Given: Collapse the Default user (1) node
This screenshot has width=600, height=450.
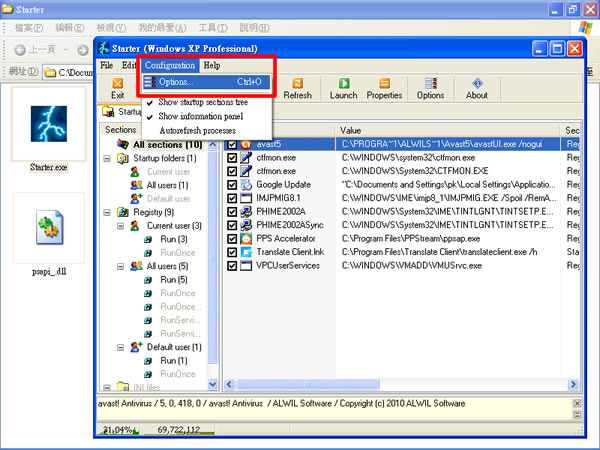Looking at the screenshot, I should (121, 347).
